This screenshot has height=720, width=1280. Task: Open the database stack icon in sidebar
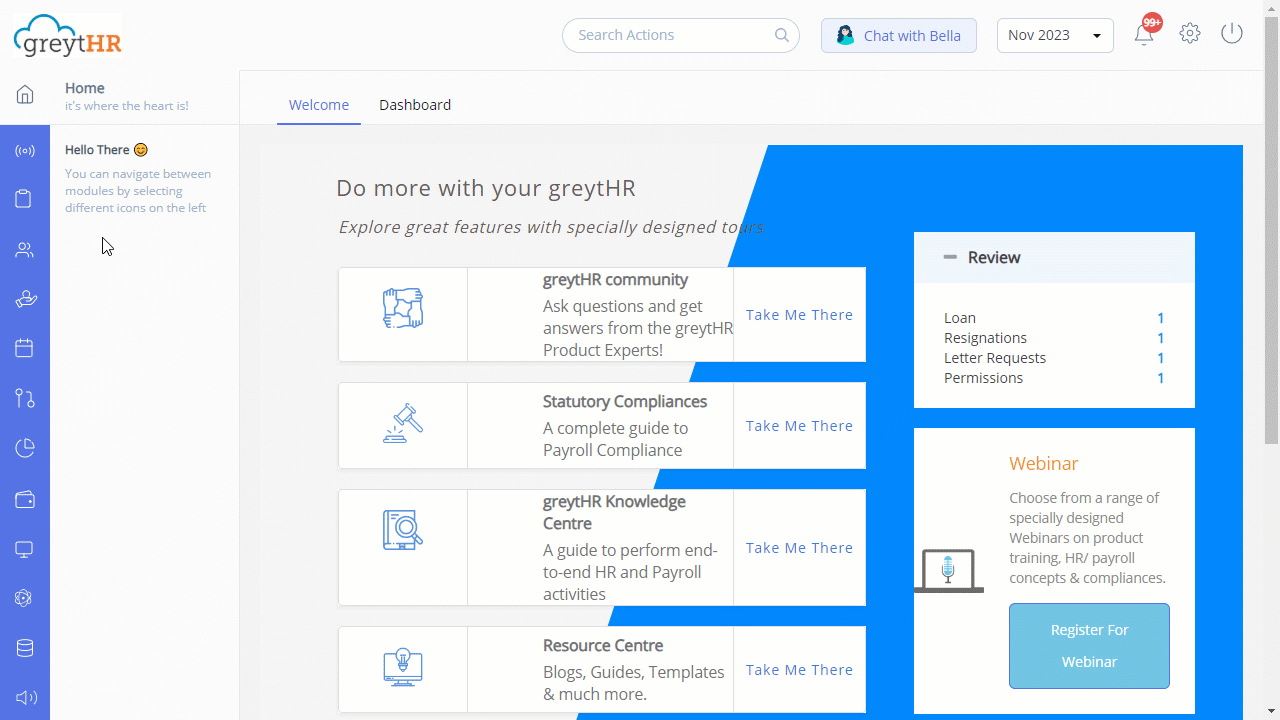[x=25, y=648]
